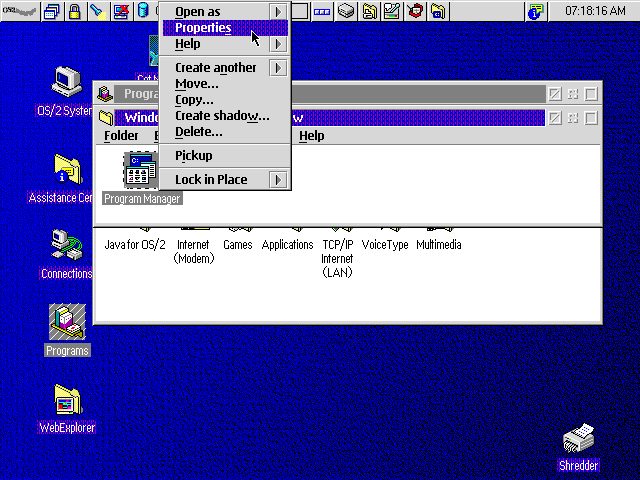Open the drive icon in WarpCenter tray
The image size is (640, 480).
coord(346,11)
